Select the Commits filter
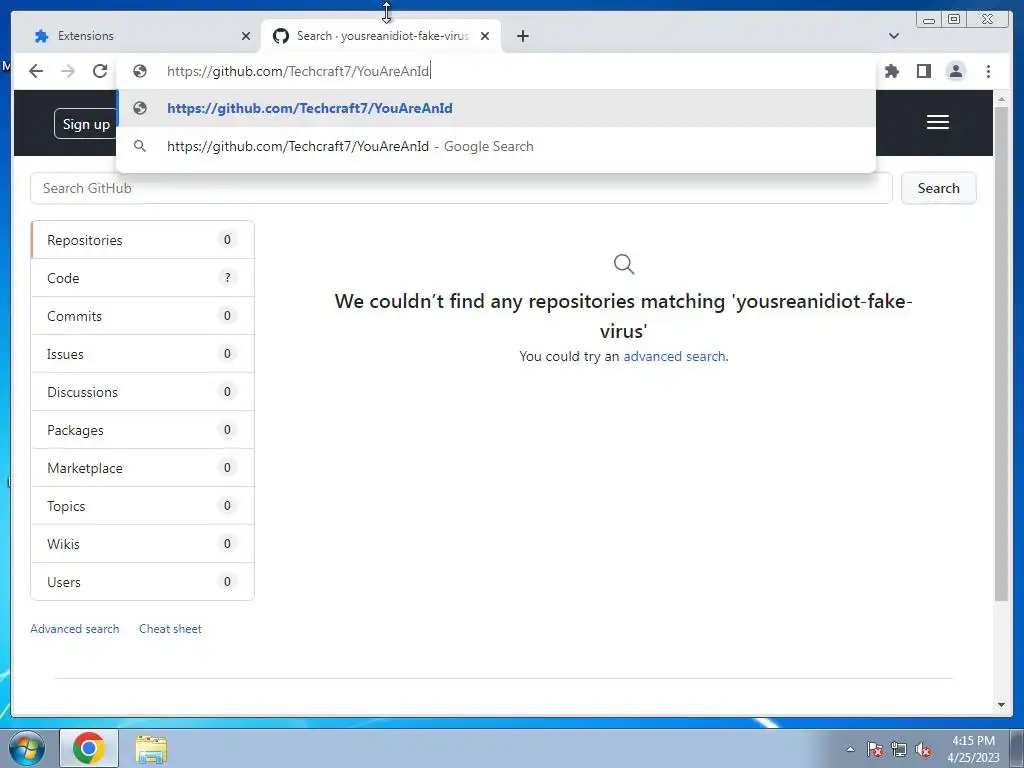The height and width of the screenshot is (768, 1024). [x=142, y=316]
